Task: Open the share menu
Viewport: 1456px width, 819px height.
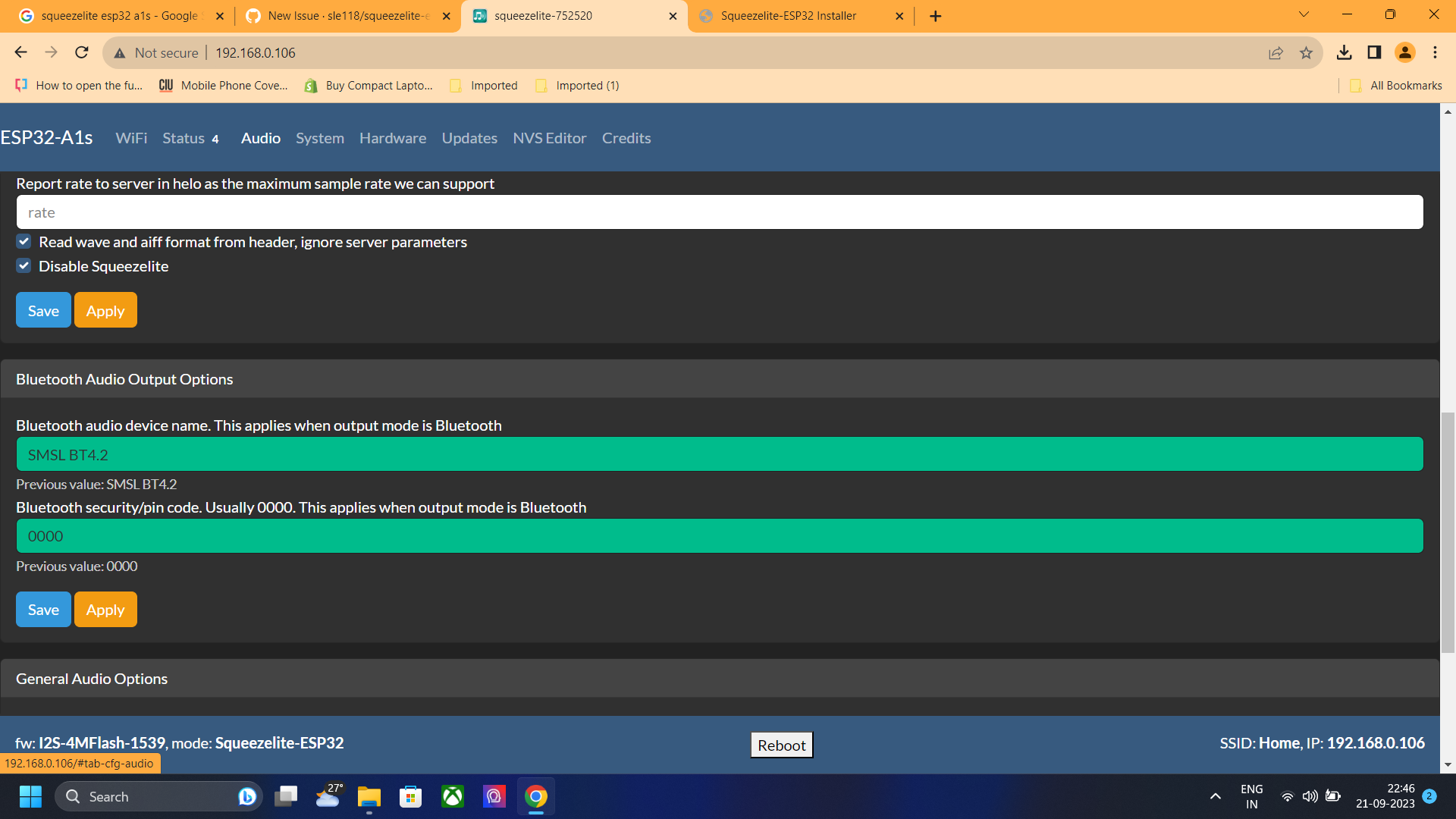Action: coord(1276,52)
